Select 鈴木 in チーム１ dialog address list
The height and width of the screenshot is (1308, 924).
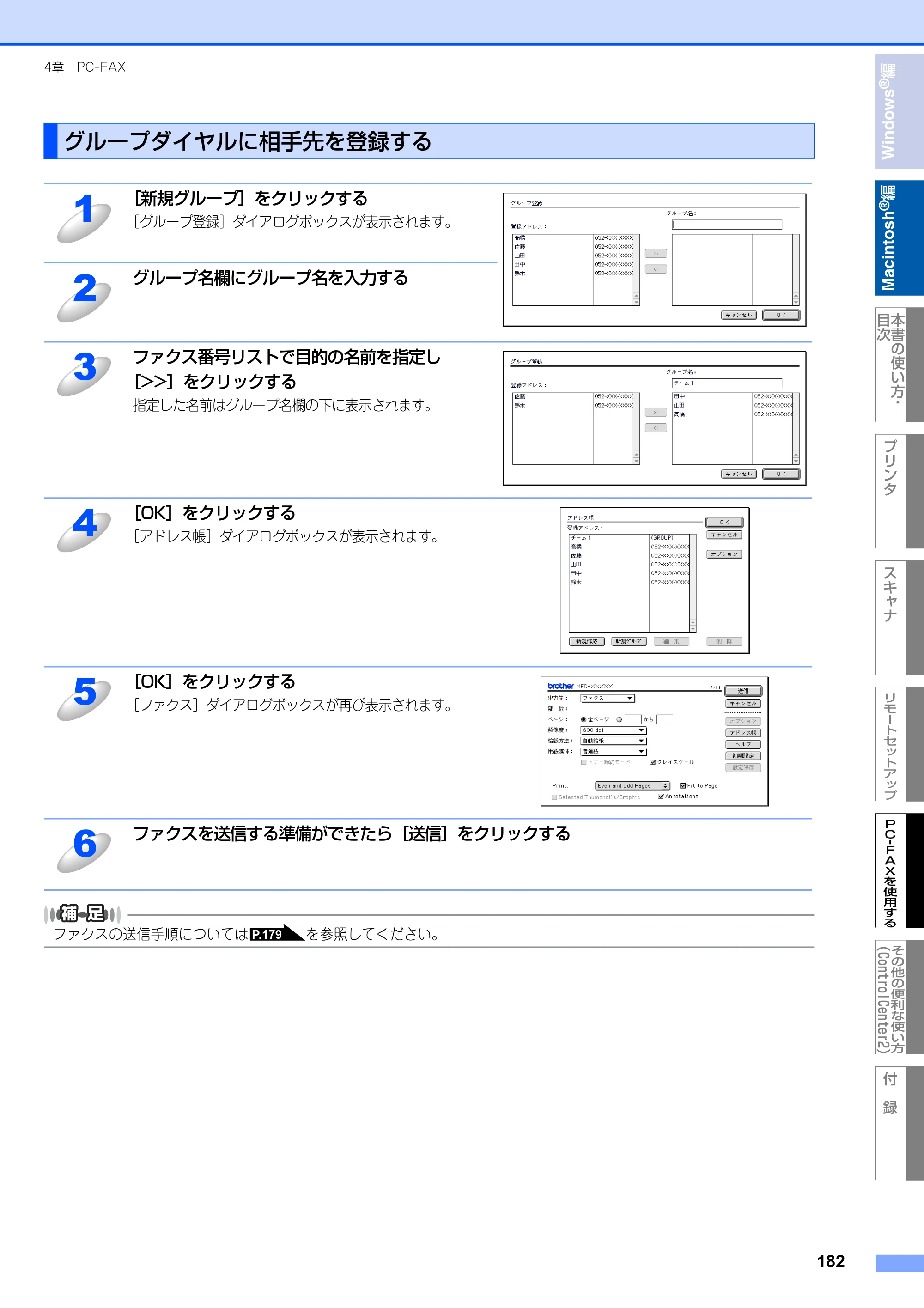pos(573,406)
